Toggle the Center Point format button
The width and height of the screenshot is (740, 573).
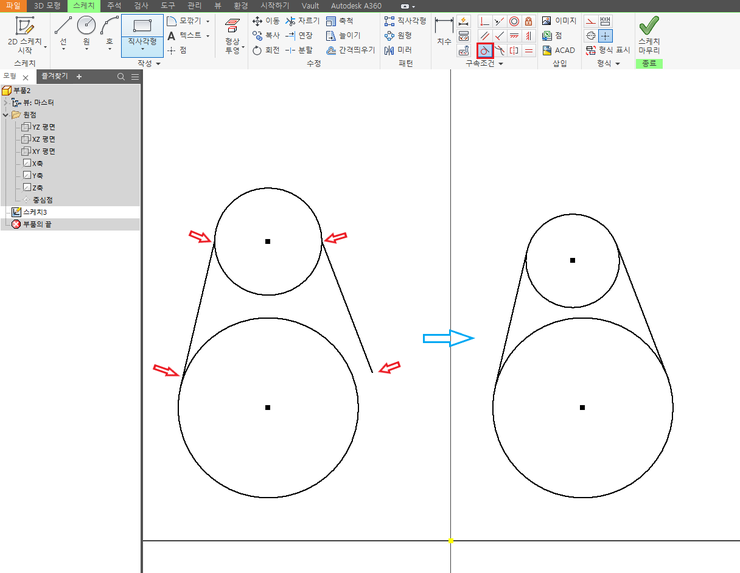606,35
